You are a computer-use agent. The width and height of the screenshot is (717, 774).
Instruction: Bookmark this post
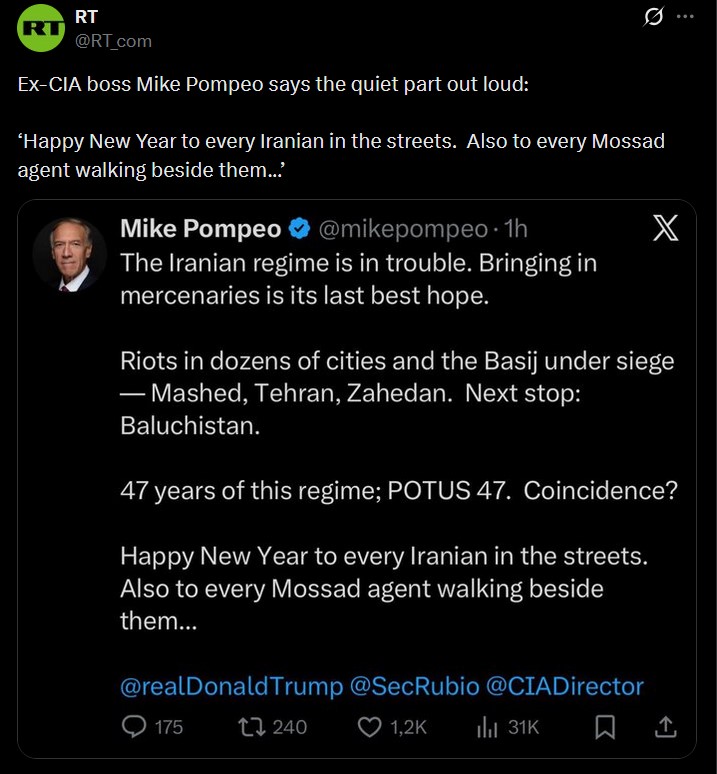tap(604, 726)
